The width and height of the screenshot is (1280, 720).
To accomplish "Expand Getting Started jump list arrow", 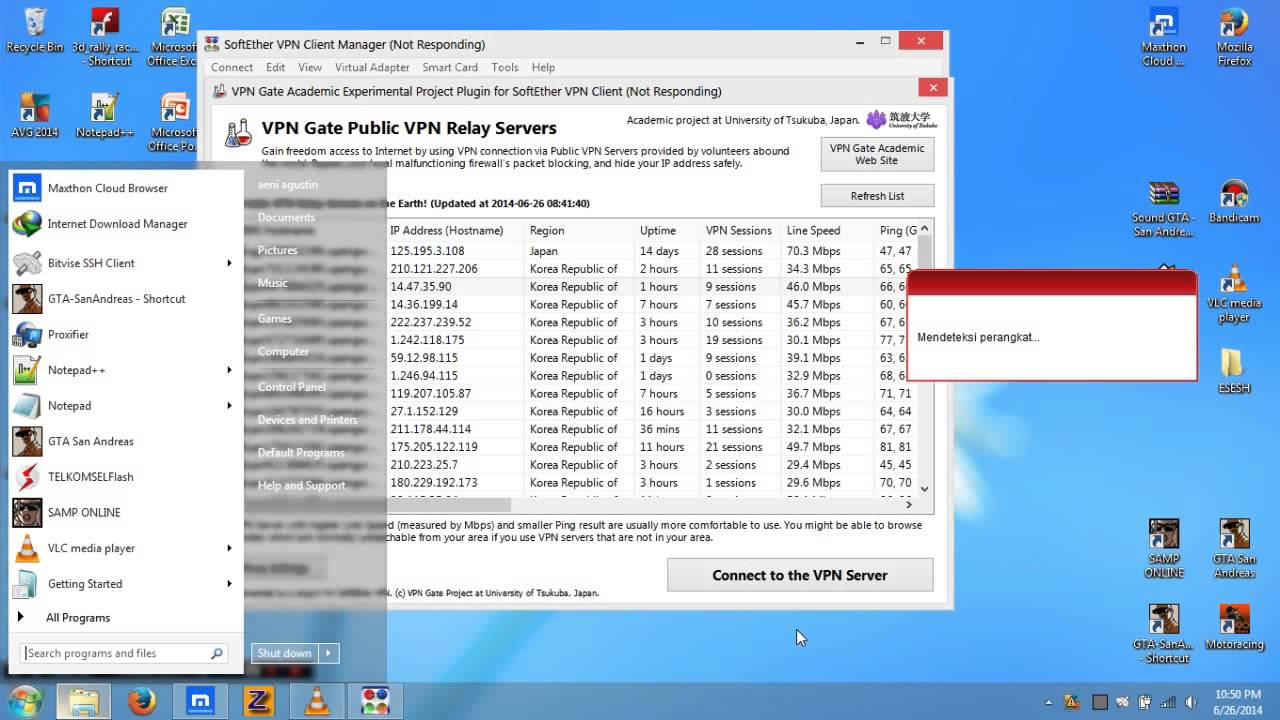I will [x=229, y=584].
